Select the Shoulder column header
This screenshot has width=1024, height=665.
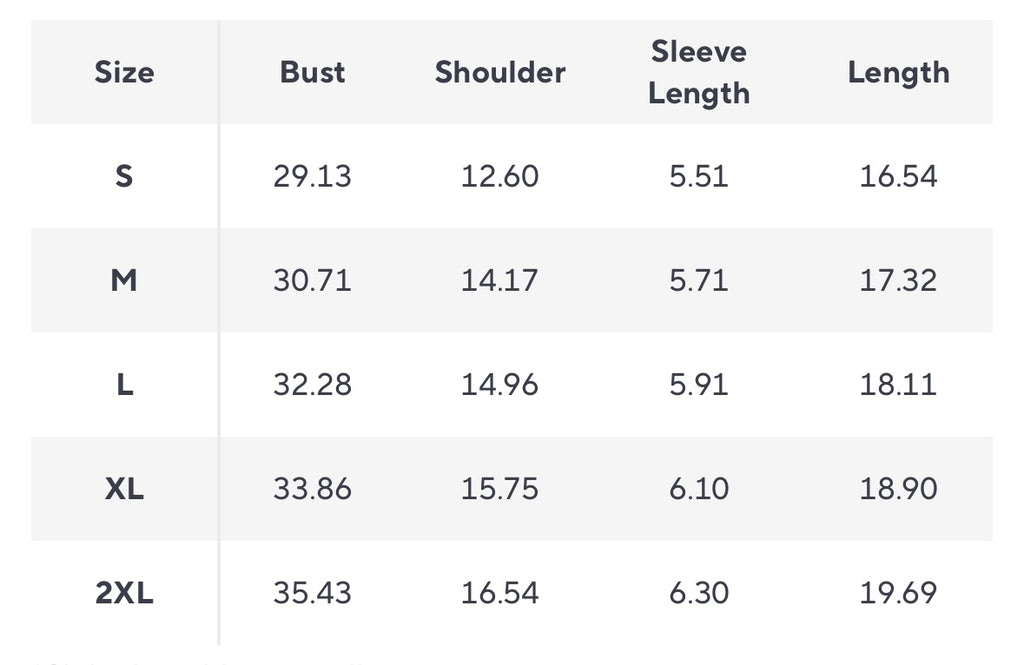[x=500, y=72]
